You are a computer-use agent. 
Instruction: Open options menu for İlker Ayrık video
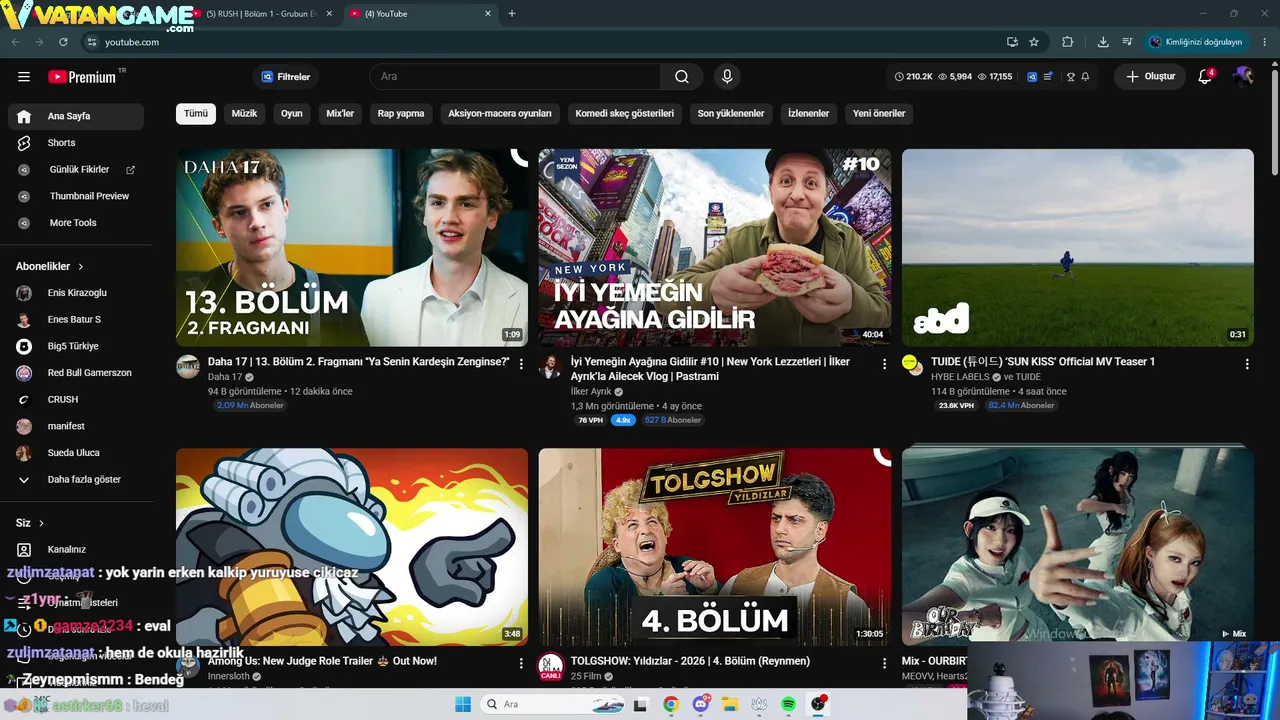pos(884,364)
